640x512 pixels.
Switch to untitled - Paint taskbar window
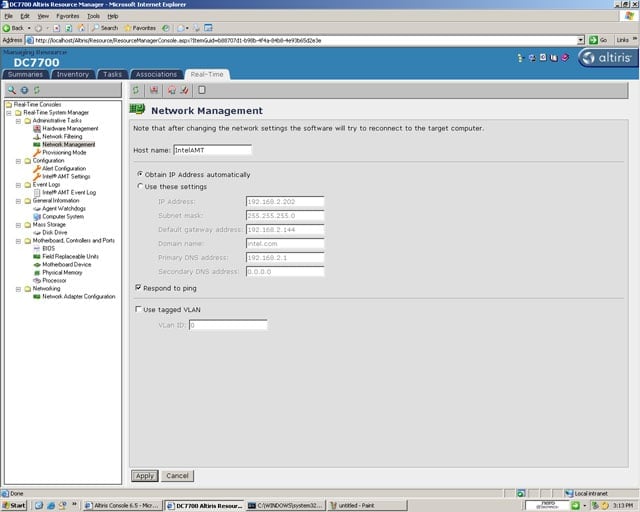367,505
